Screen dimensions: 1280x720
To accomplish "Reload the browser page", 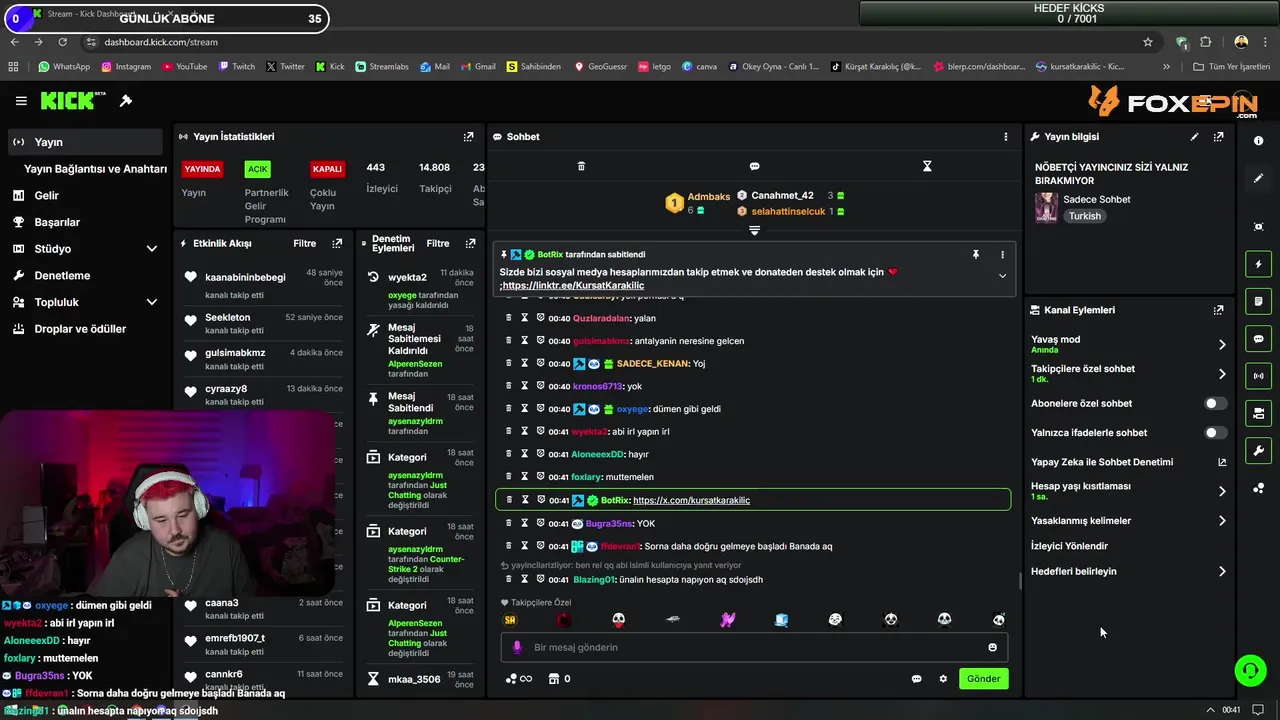I will [62, 42].
